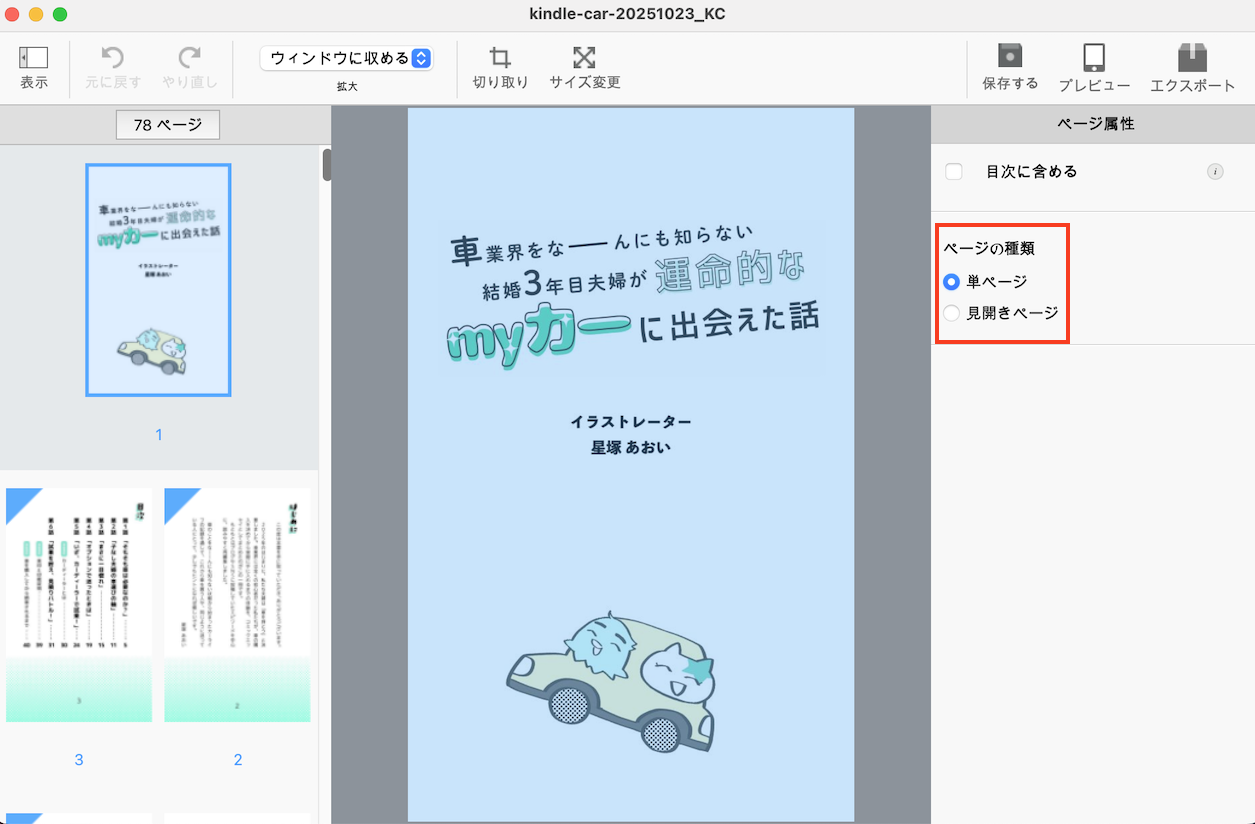Viewport: 1255px width, 824px height.
Task: Select the 見開きページ radio button
Action: (x=952, y=313)
